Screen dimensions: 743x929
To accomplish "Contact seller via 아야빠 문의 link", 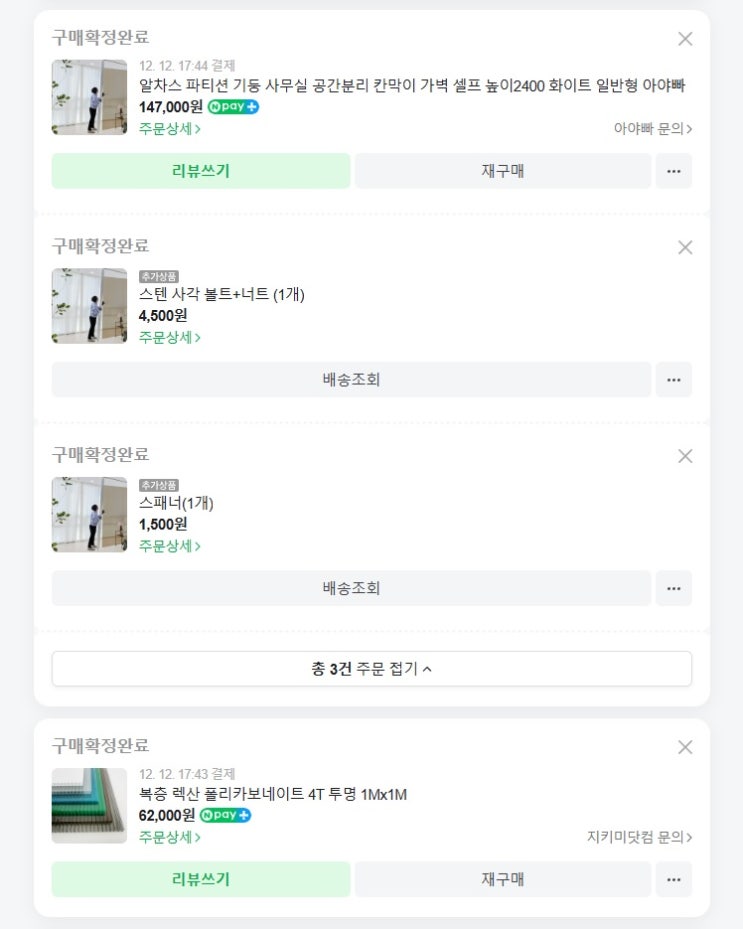I will pos(653,129).
